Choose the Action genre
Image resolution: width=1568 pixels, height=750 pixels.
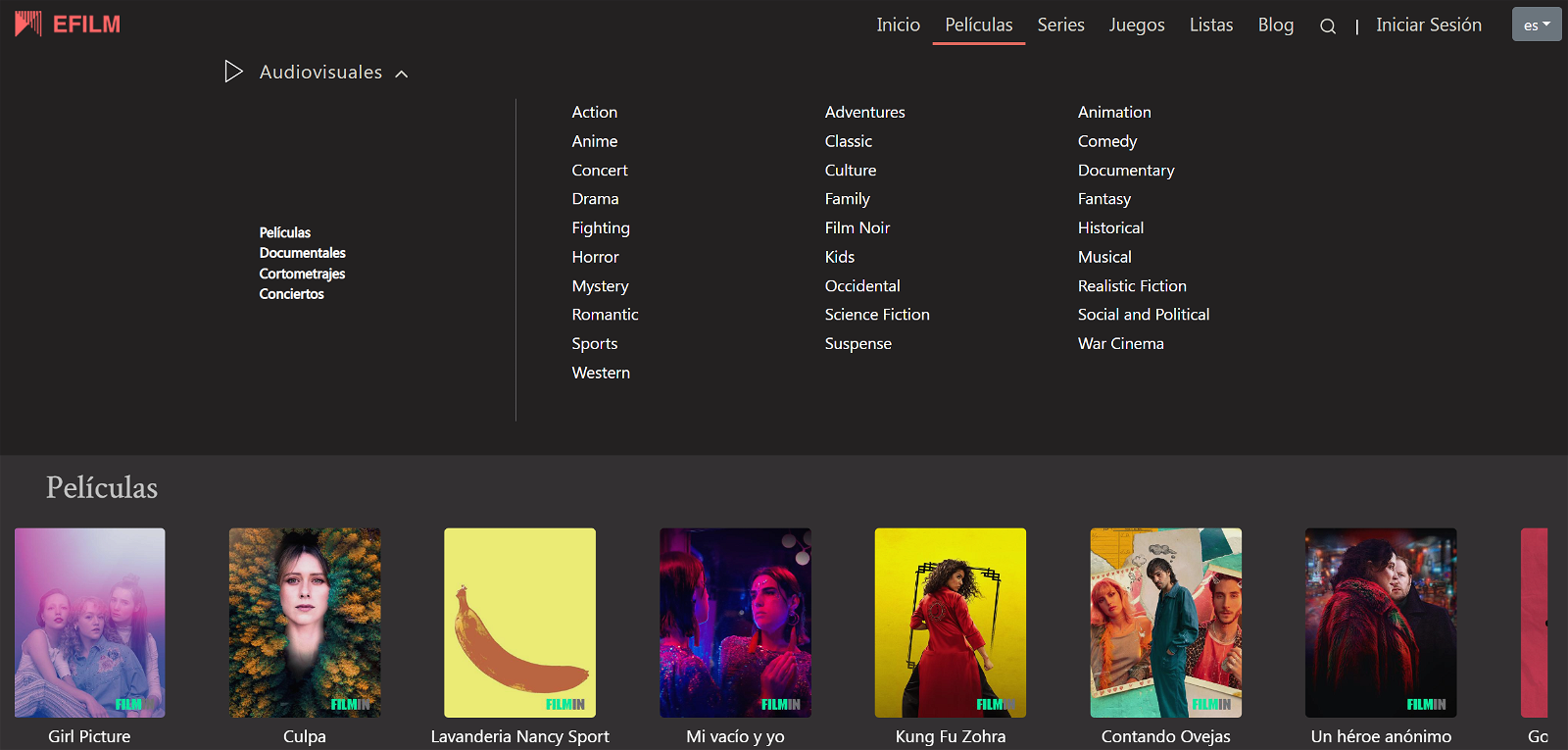595,112
